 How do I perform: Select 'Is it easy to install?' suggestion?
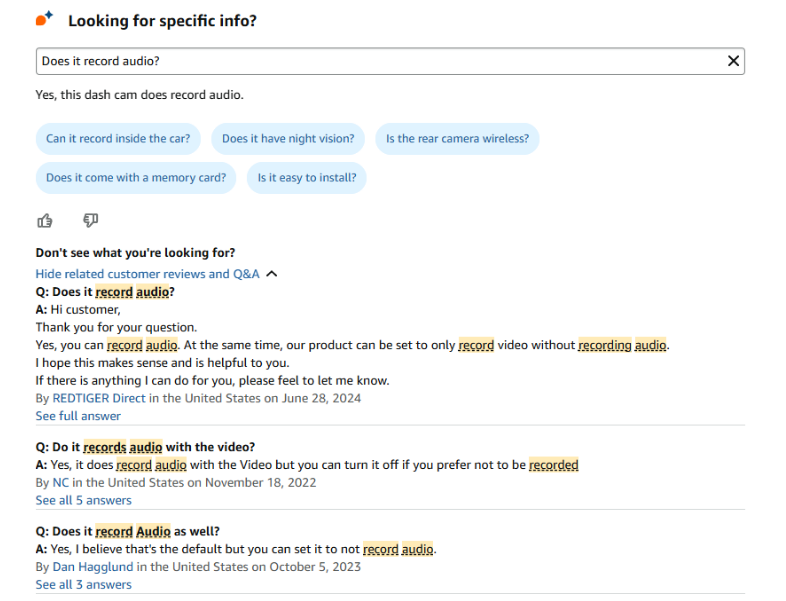coord(307,178)
